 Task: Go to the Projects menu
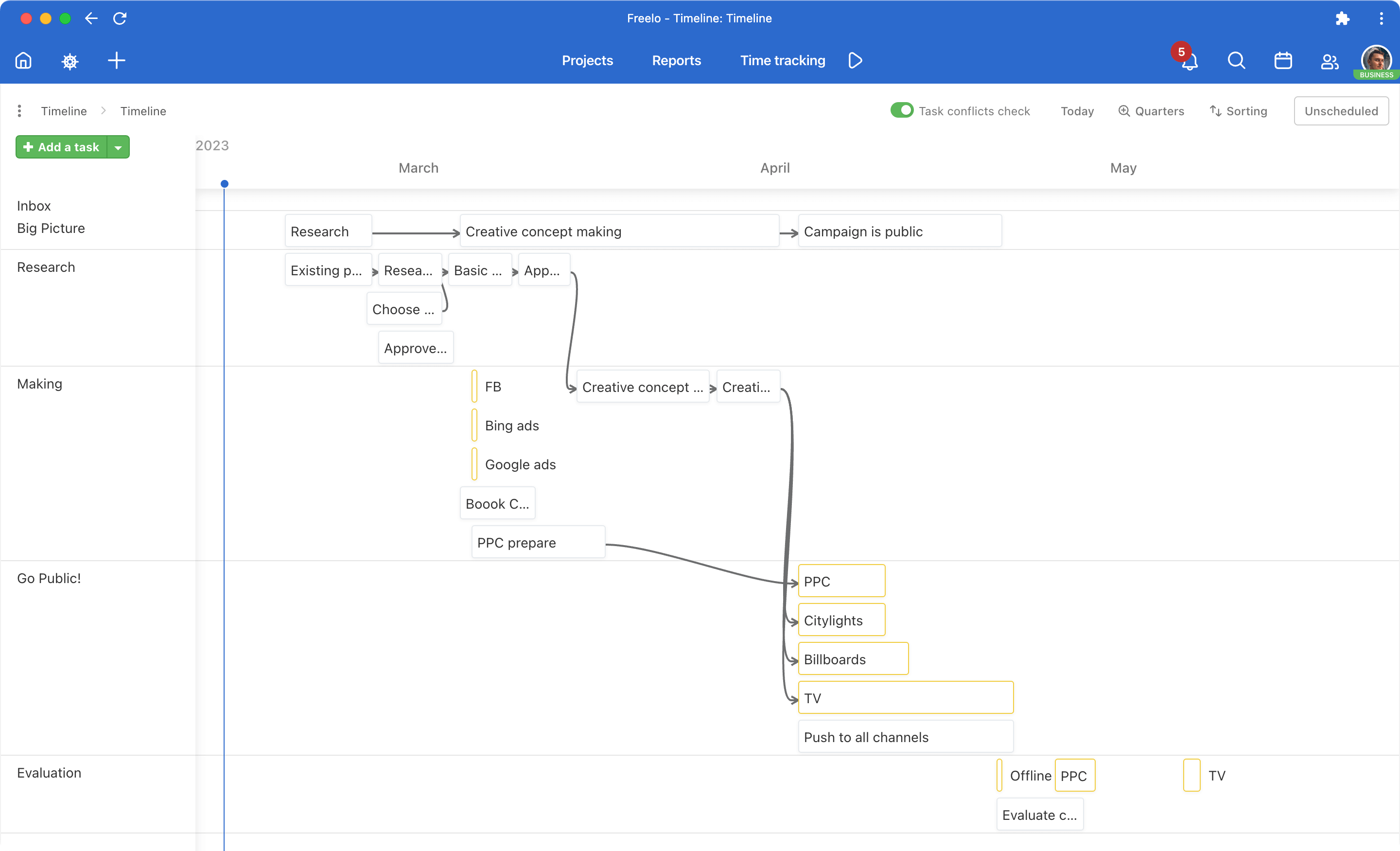pyautogui.click(x=588, y=60)
